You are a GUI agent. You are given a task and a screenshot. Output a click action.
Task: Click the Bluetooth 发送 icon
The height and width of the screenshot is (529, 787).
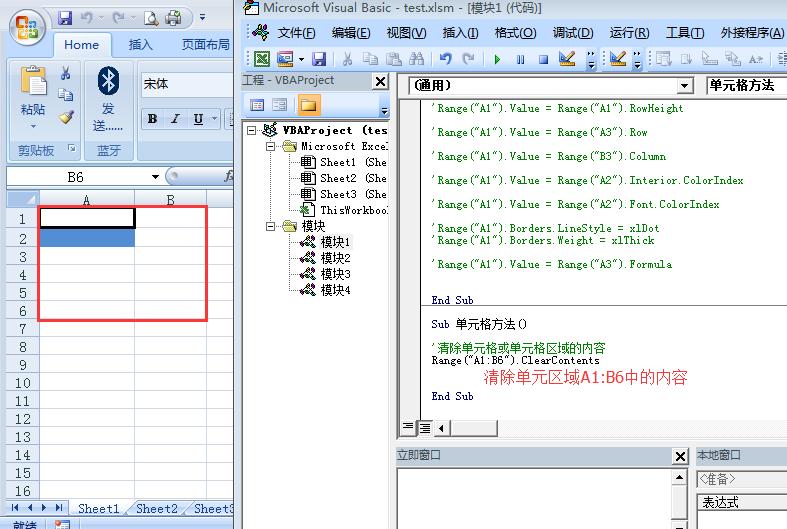click(x=108, y=81)
